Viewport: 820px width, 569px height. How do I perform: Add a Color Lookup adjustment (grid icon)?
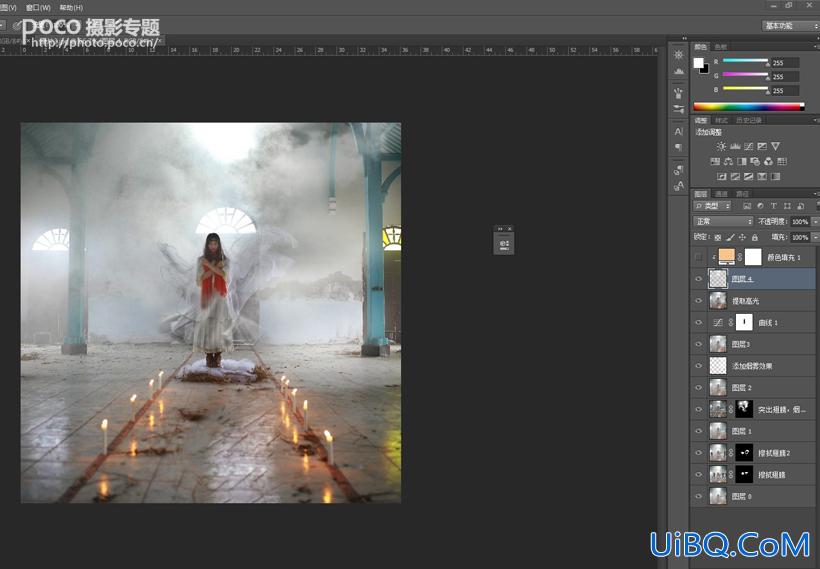(782, 162)
